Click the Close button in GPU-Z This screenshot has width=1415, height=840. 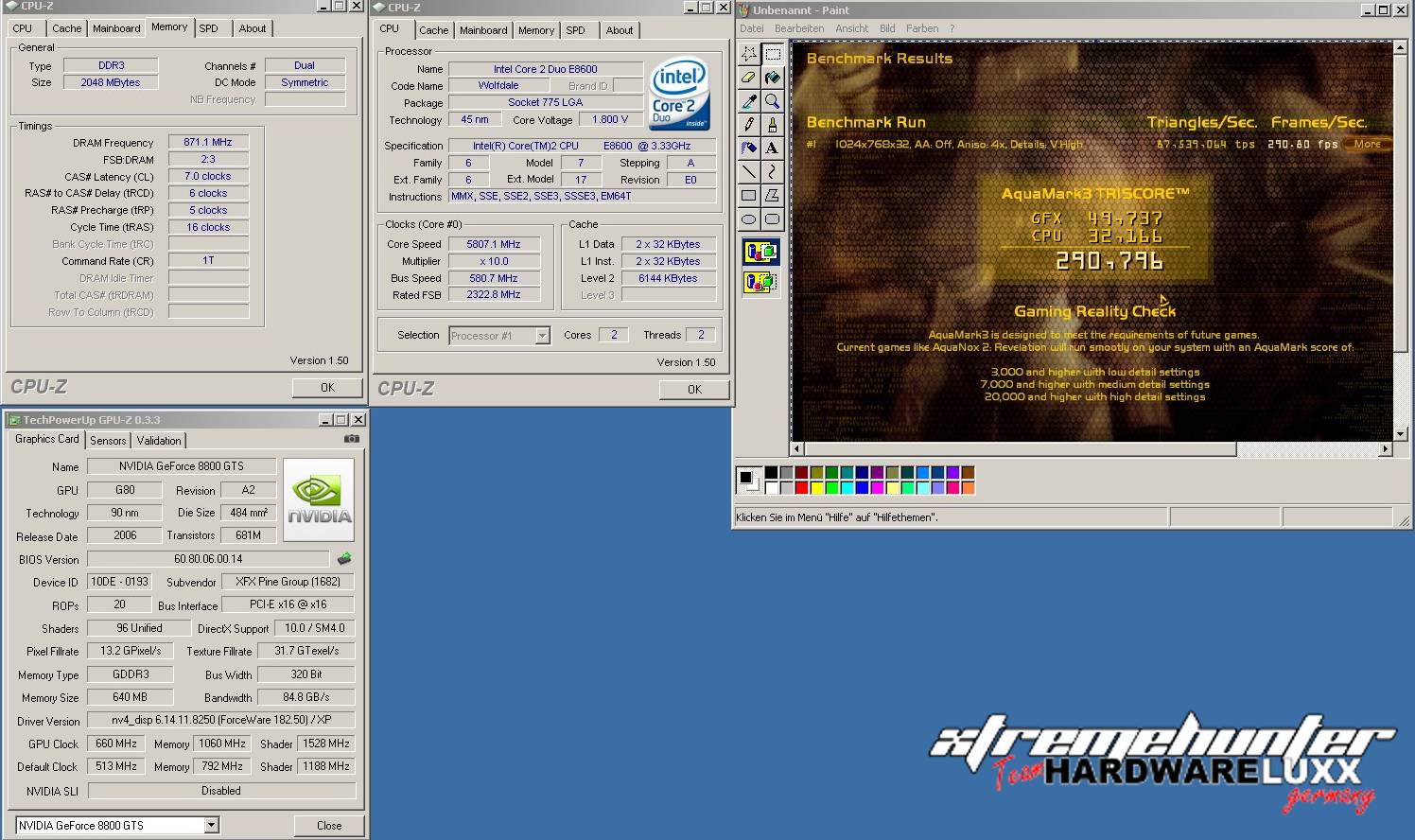[329, 826]
